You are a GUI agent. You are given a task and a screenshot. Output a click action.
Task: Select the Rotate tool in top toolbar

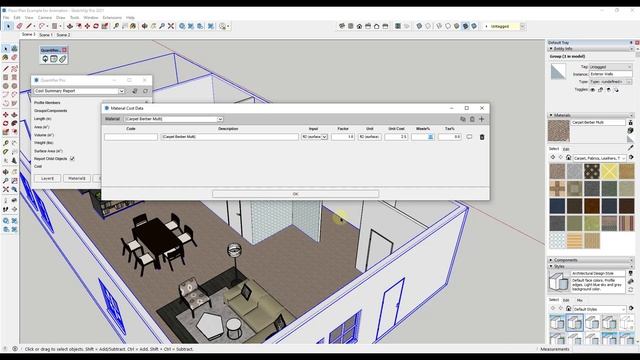[96, 26]
